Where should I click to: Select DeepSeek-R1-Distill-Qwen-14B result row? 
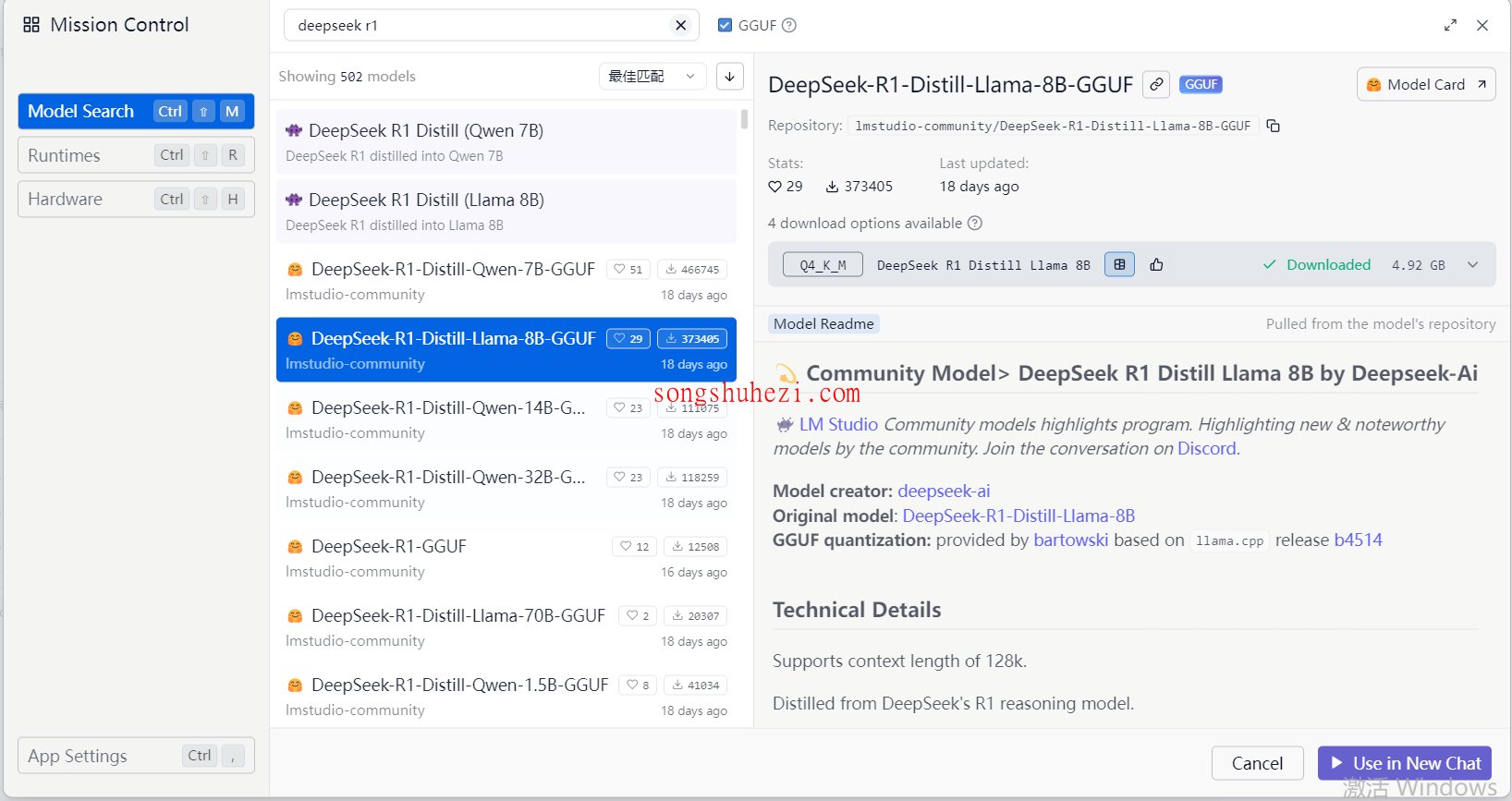pyautogui.click(x=506, y=419)
